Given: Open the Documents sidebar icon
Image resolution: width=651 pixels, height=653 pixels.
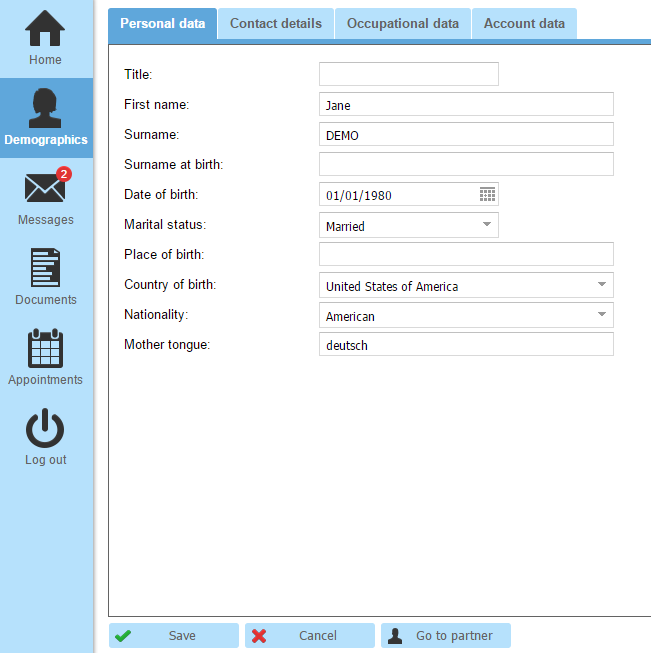Looking at the screenshot, I should [45, 267].
